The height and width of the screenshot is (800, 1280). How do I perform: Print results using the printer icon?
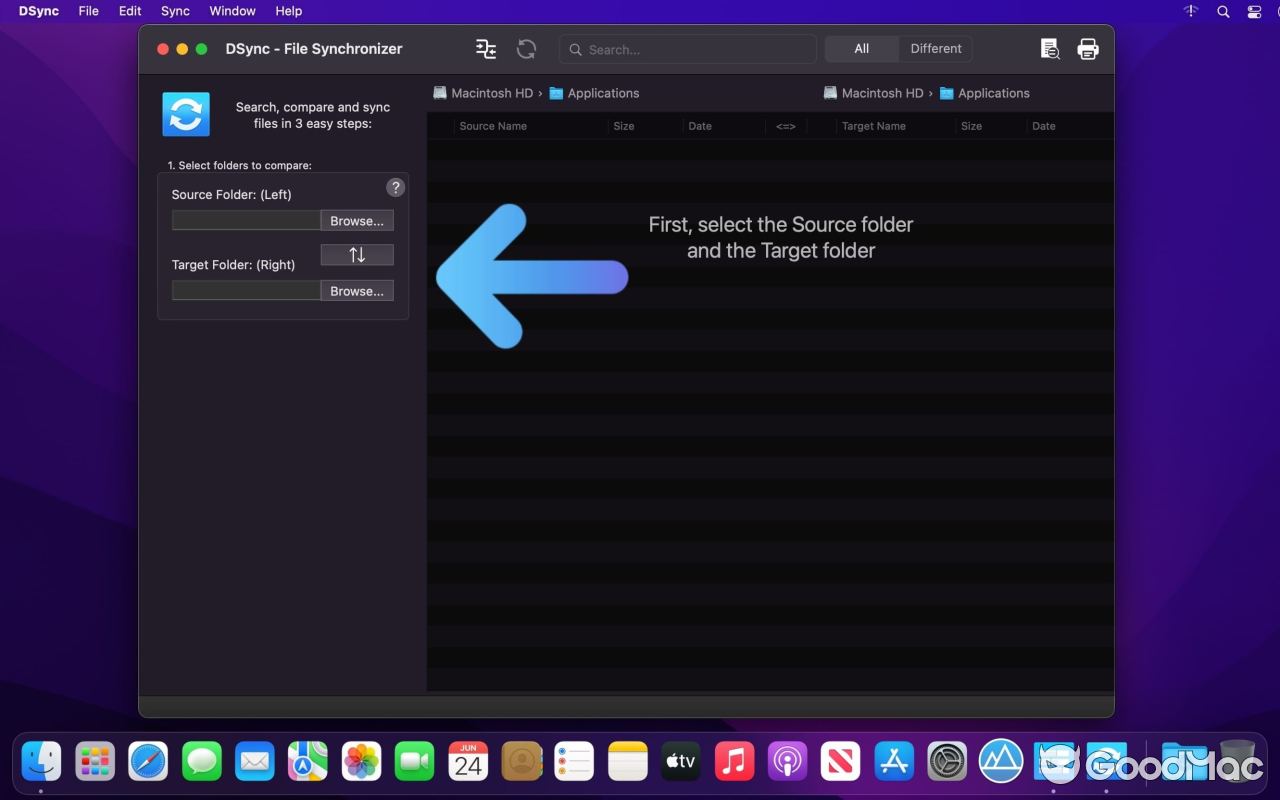point(1088,48)
